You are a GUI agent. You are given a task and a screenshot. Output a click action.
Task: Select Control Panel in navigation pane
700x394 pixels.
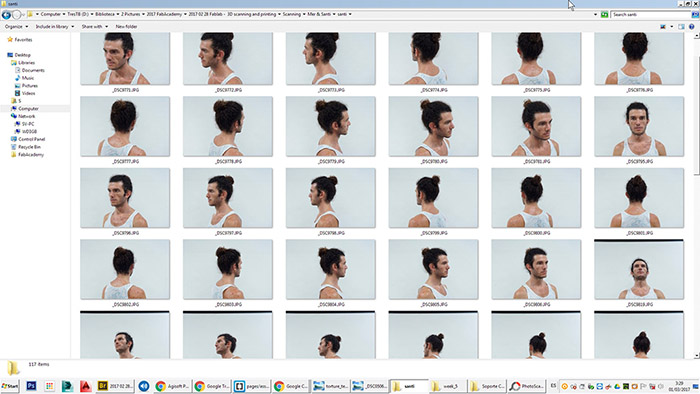tap(31, 139)
